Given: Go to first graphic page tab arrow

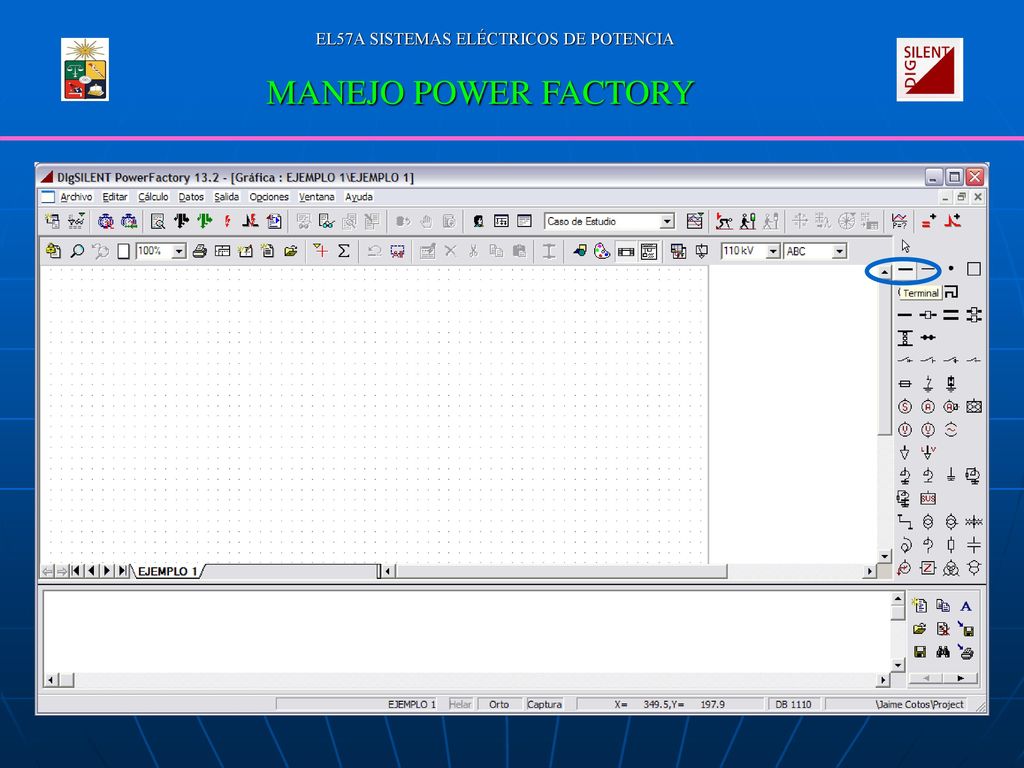Looking at the screenshot, I should (76, 571).
